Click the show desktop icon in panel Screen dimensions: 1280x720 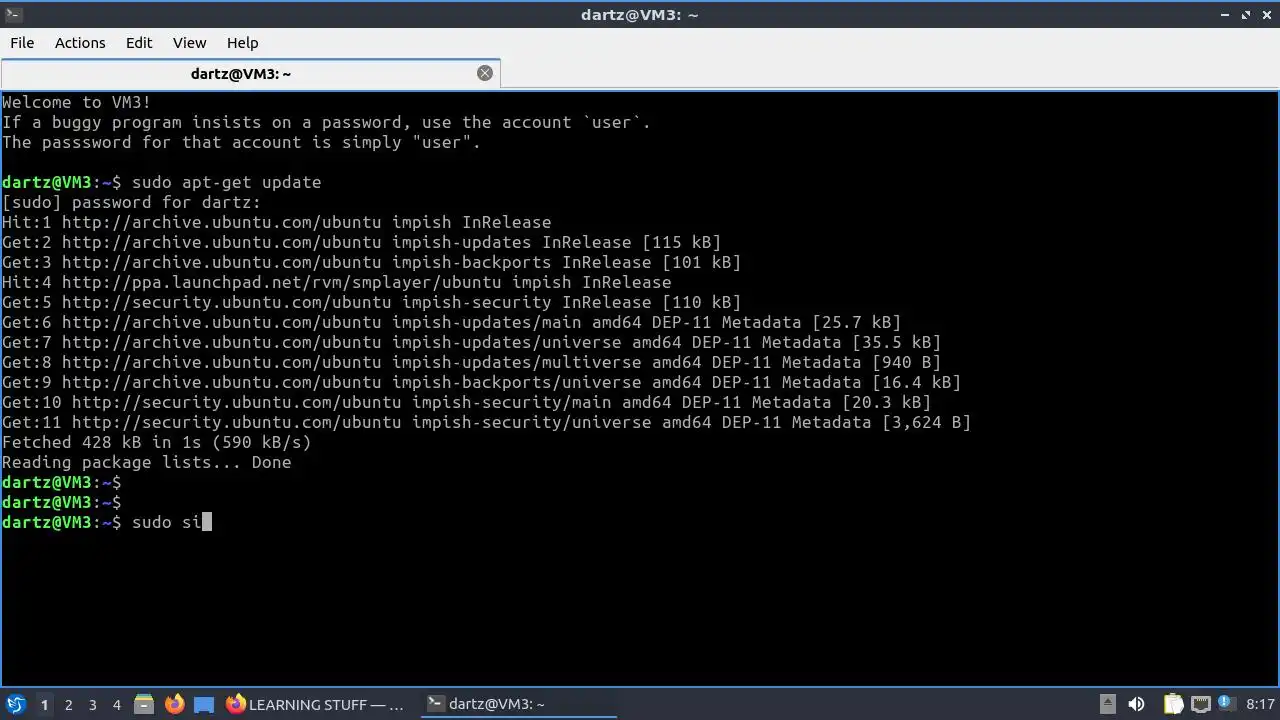point(203,704)
